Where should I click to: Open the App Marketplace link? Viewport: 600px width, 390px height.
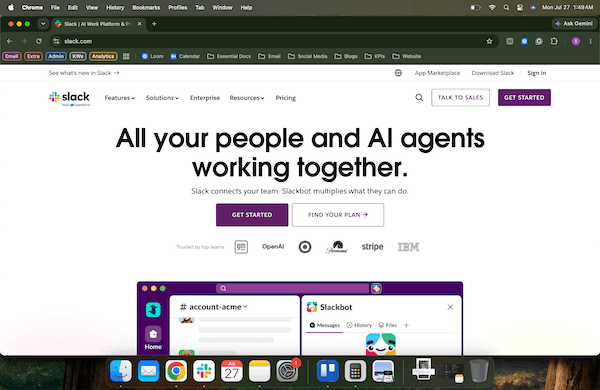click(x=437, y=73)
